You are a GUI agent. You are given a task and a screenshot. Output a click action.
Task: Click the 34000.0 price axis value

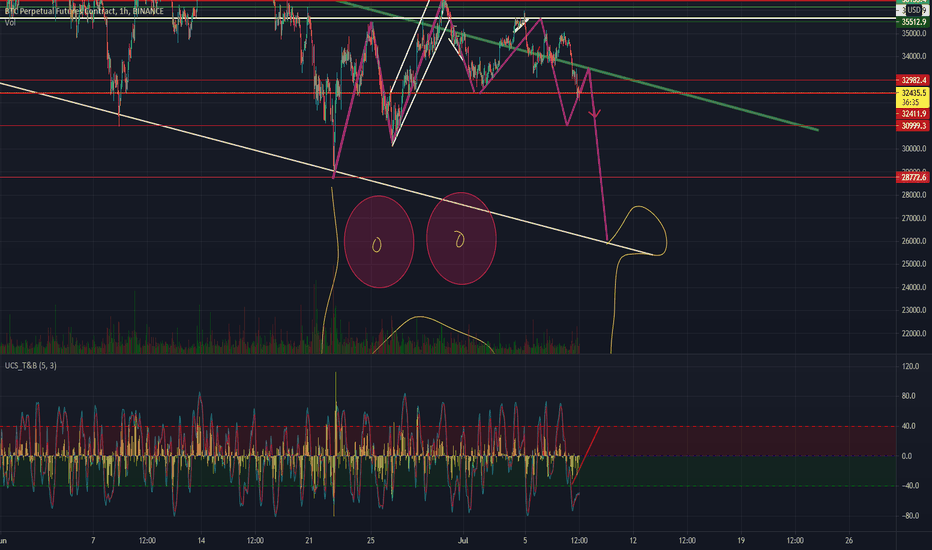pos(914,56)
